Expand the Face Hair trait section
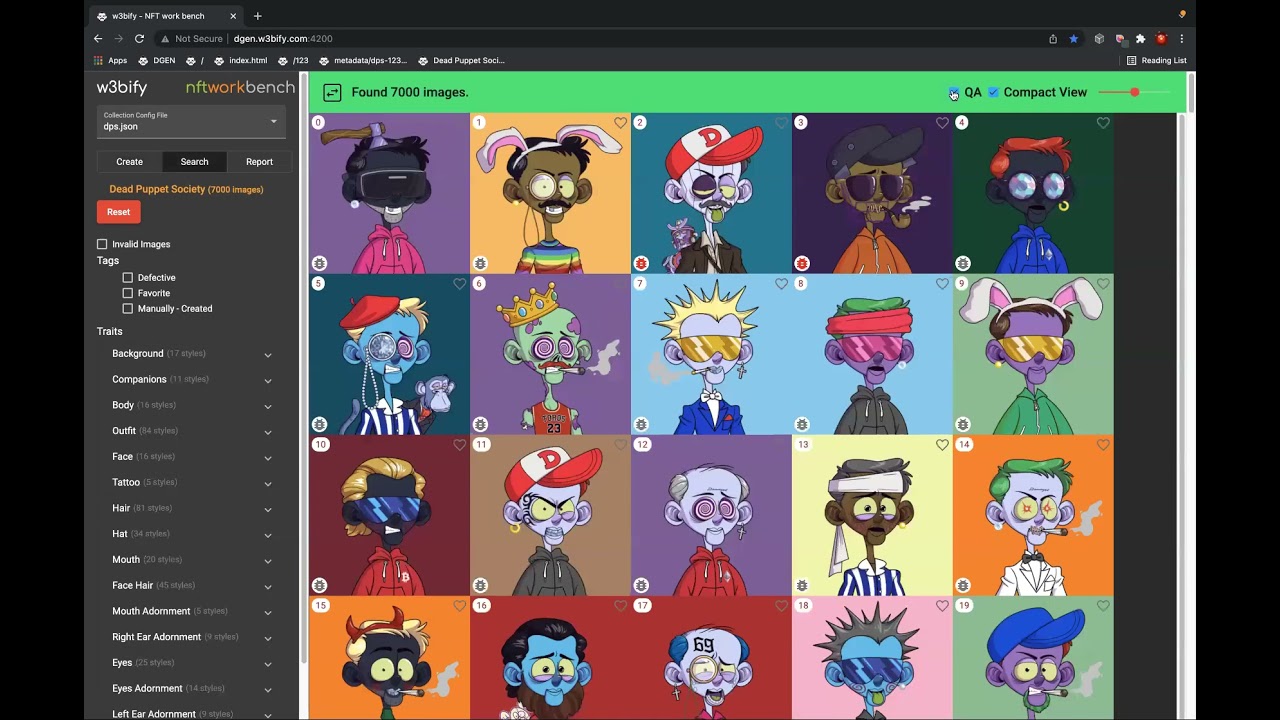The image size is (1280, 720). coord(191,586)
